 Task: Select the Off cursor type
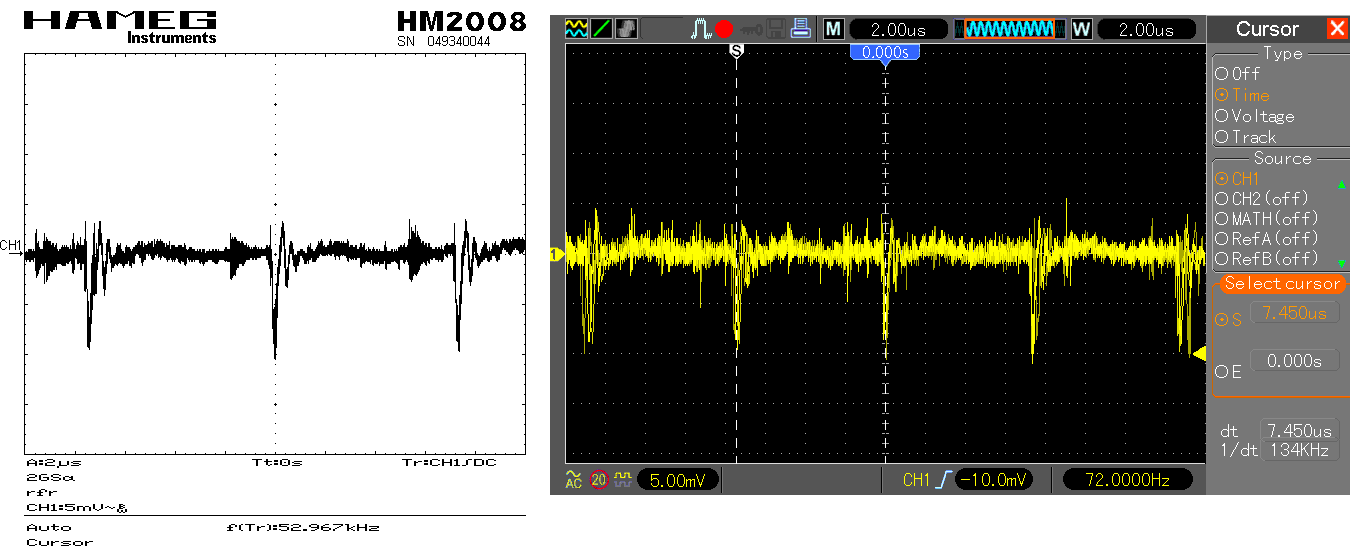[x=1238, y=74]
